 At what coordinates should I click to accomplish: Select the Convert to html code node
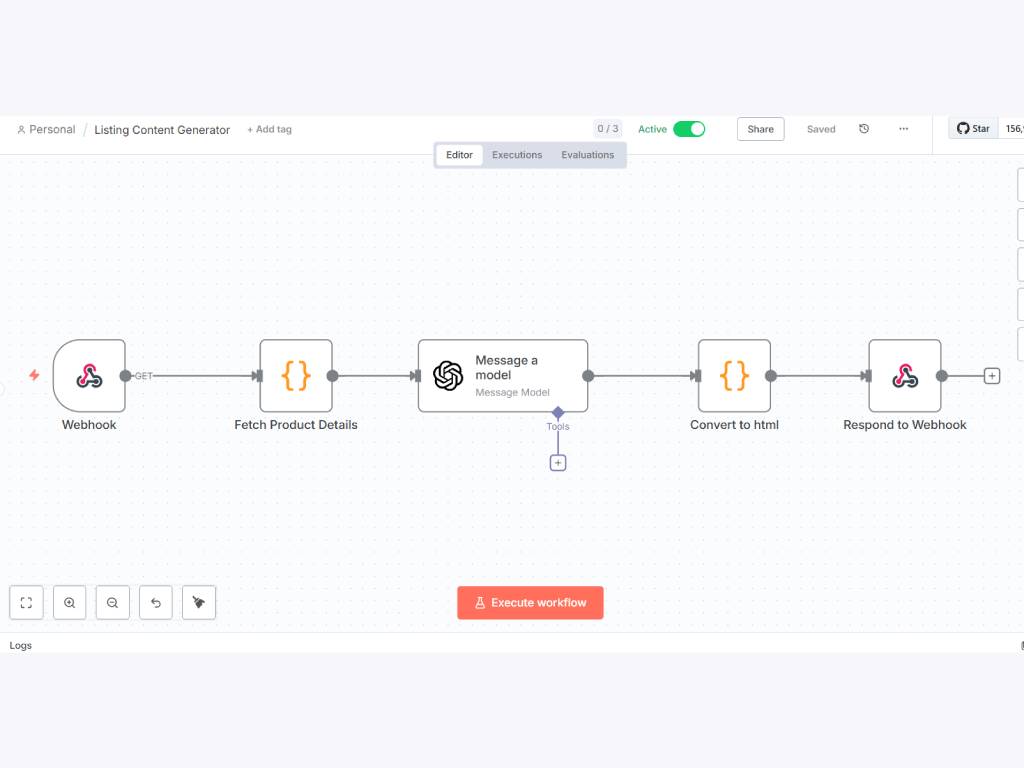[734, 376]
